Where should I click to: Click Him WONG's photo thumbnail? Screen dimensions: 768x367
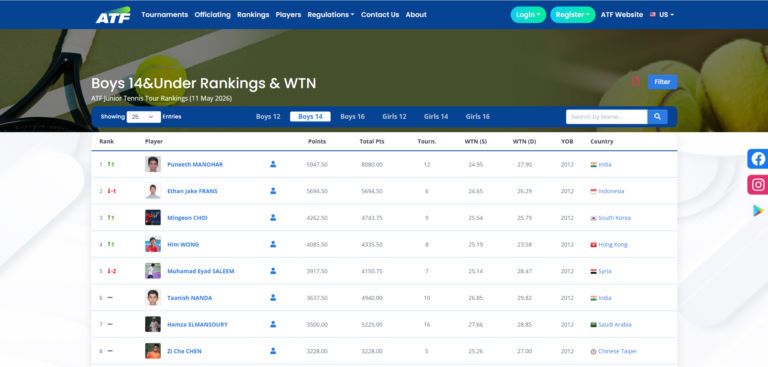click(x=153, y=244)
